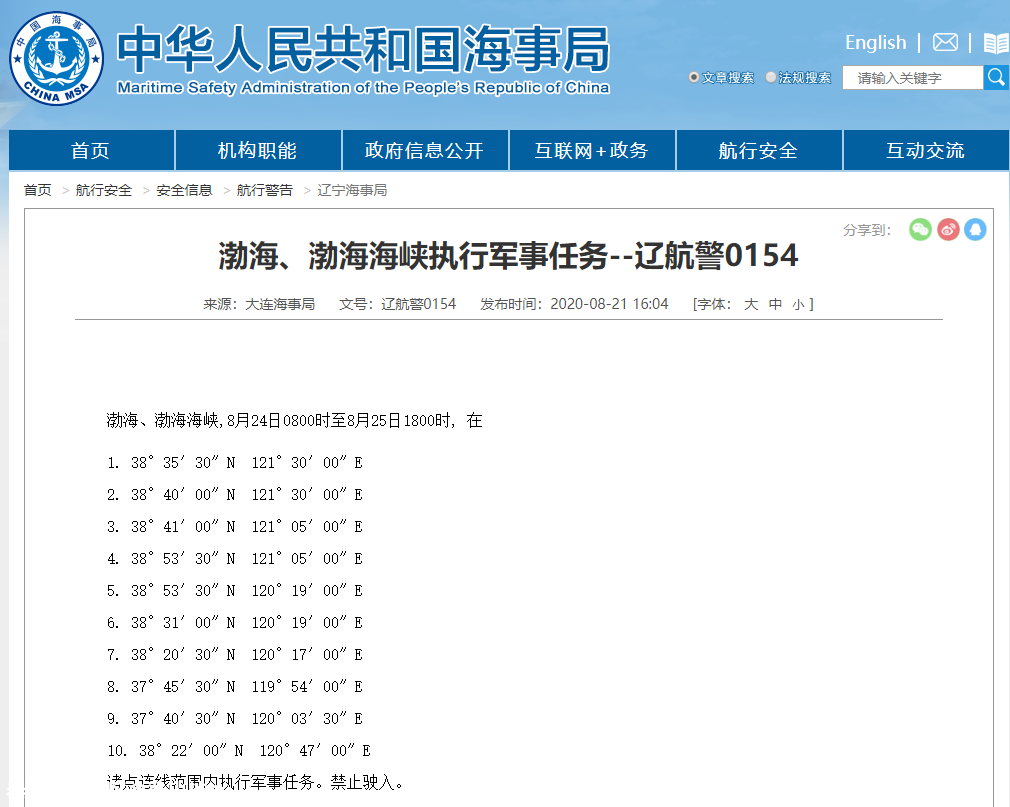Click coordinate row 2: 38°40′00″N

[235, 495]
